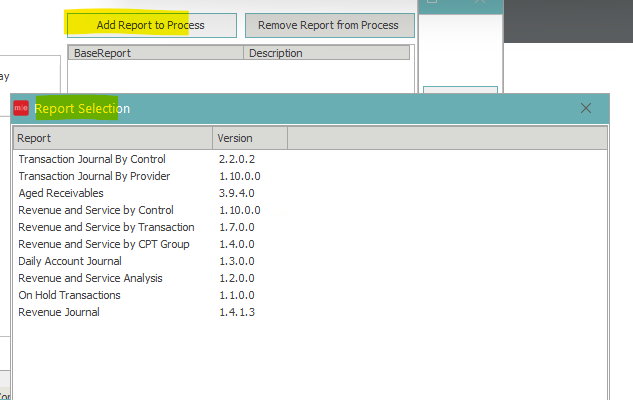Select the Revenue Journal report

click(59, 312)
